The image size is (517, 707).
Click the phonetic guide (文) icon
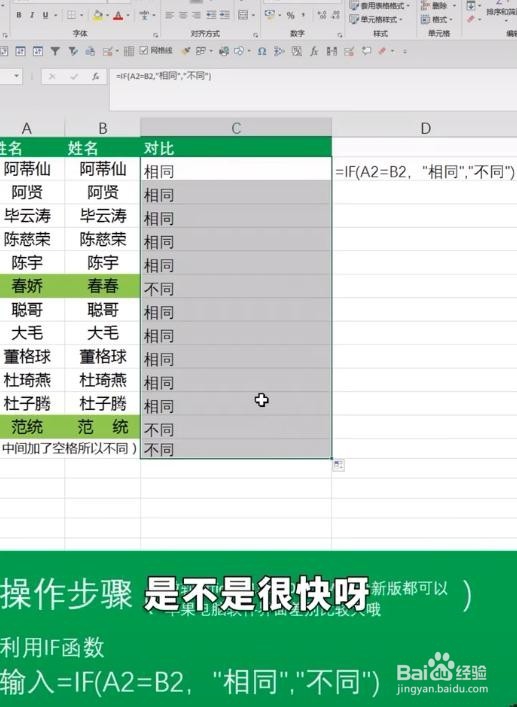coord(144,16)
